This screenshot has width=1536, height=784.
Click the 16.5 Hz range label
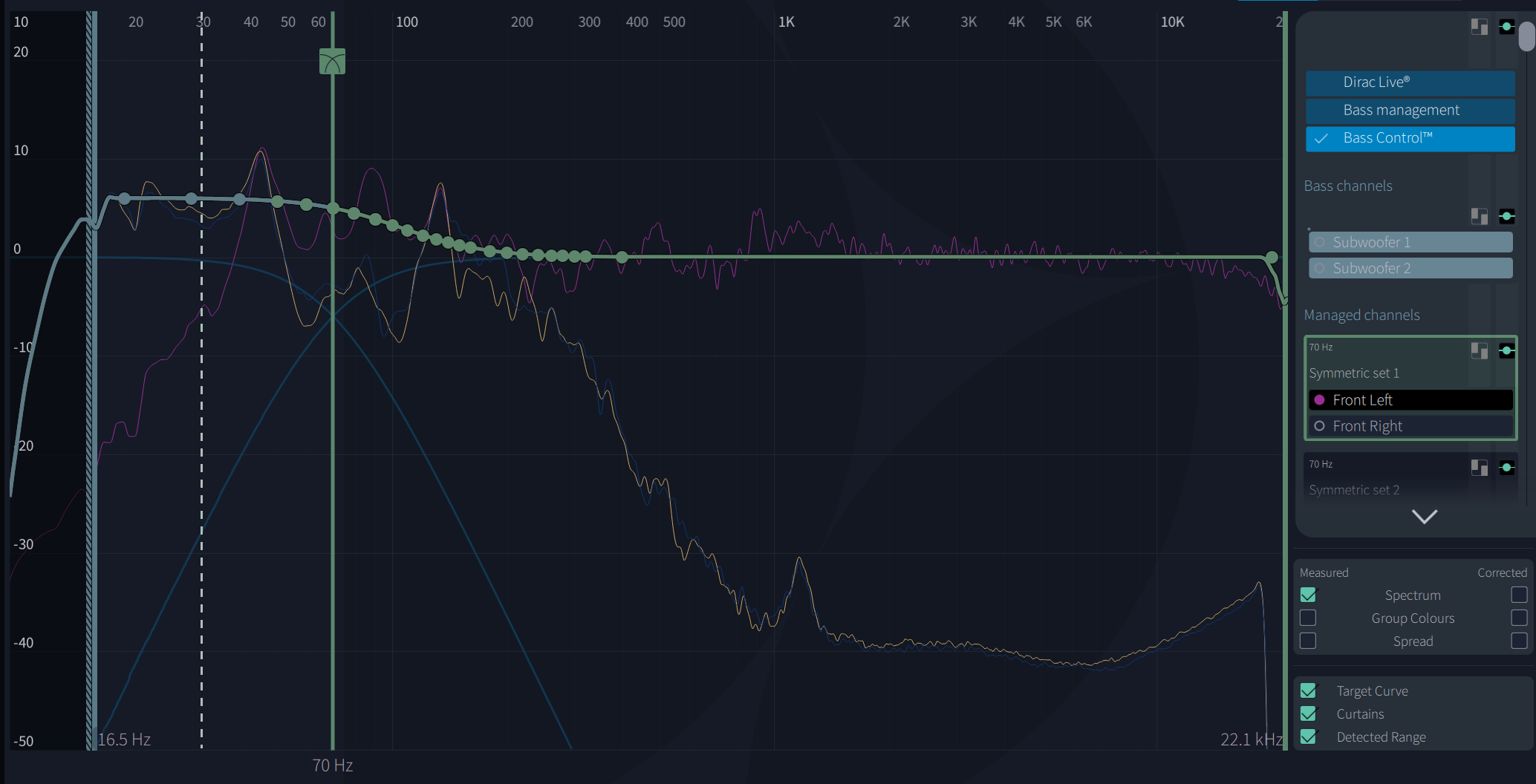point(124,739)
